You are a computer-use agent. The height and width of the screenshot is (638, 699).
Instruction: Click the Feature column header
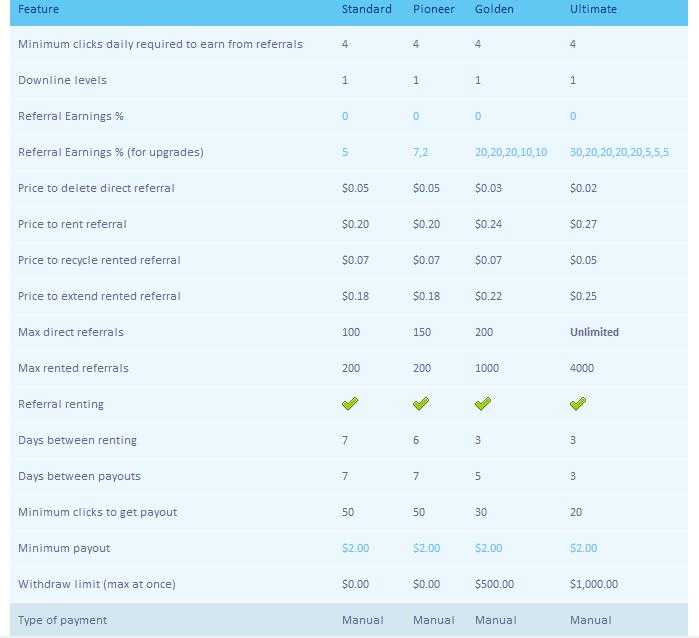click(x=38, y=9)
